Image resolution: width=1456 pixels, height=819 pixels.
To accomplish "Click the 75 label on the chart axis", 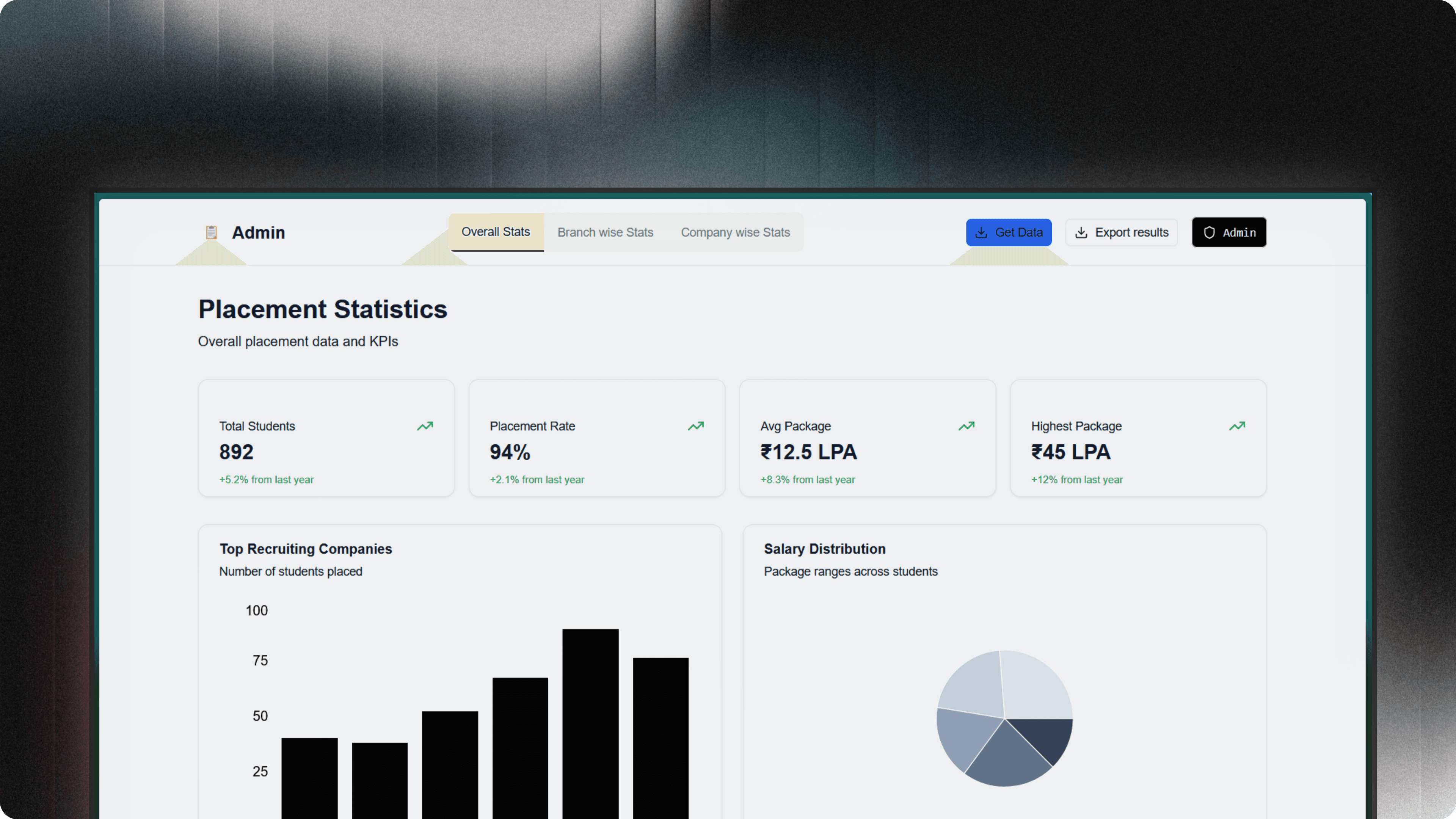I will [260, 660].
